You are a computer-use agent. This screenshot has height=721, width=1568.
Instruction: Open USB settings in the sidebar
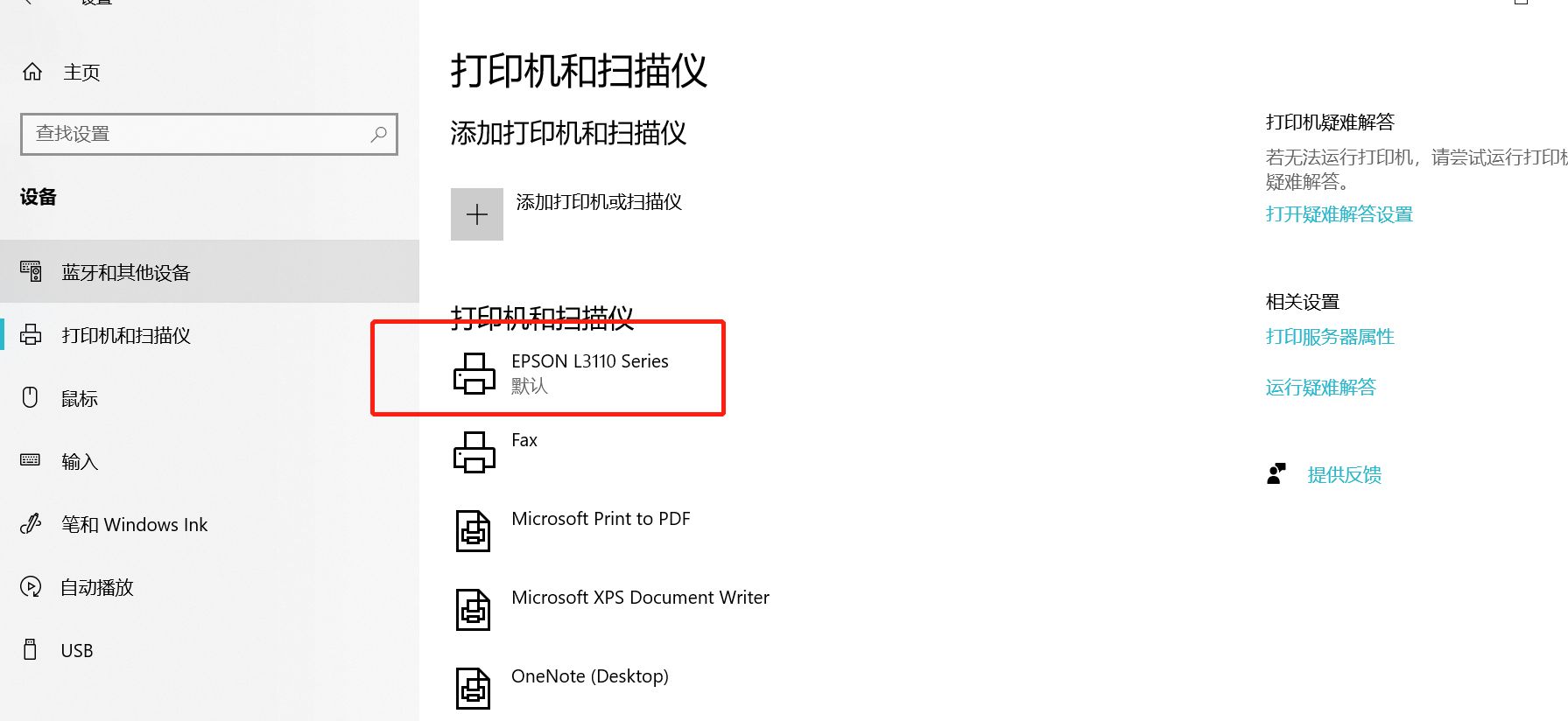(x=210, y=650)
